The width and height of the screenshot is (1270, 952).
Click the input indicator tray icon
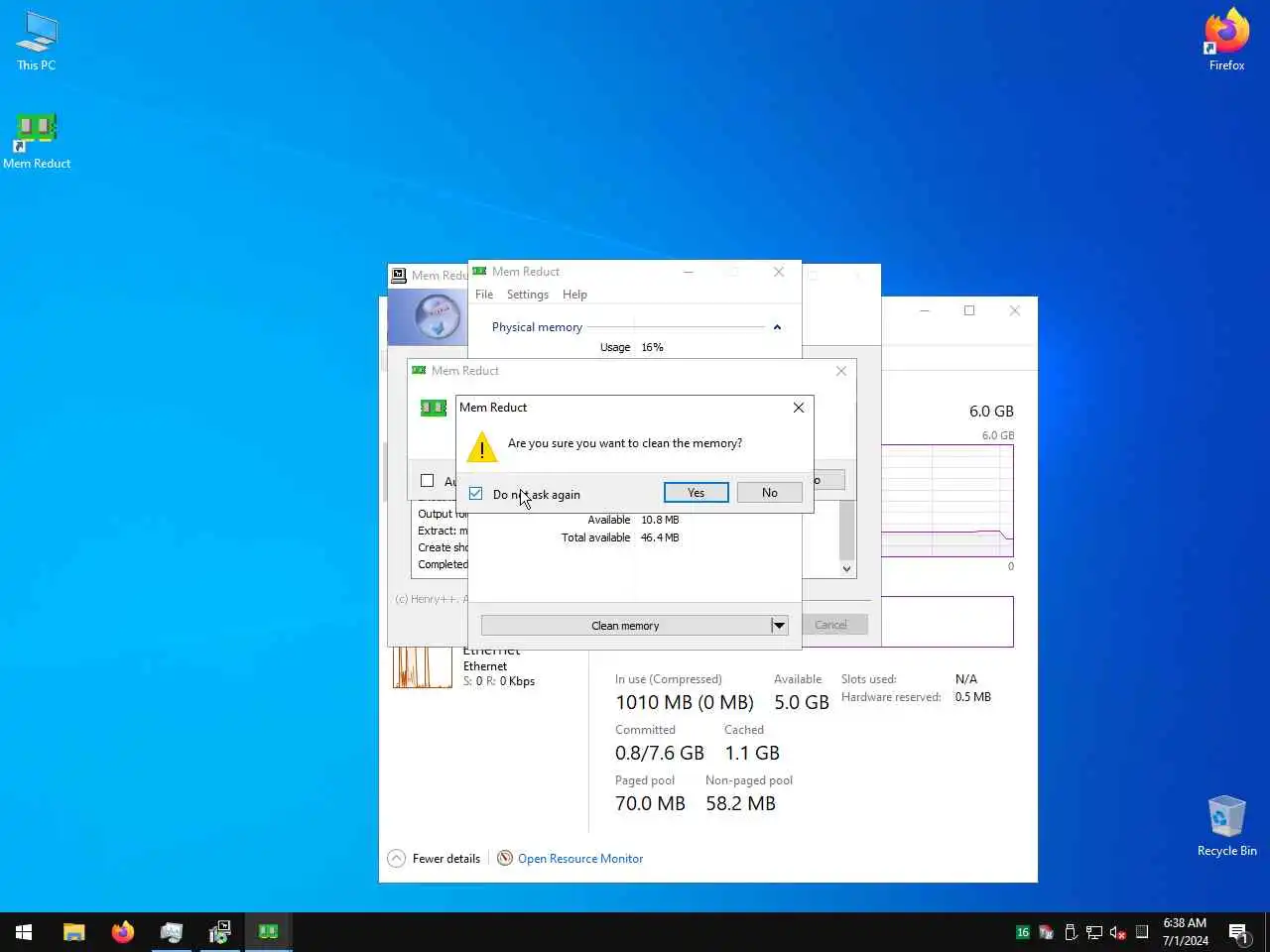pyautogui.click(x=1142, y=932)
